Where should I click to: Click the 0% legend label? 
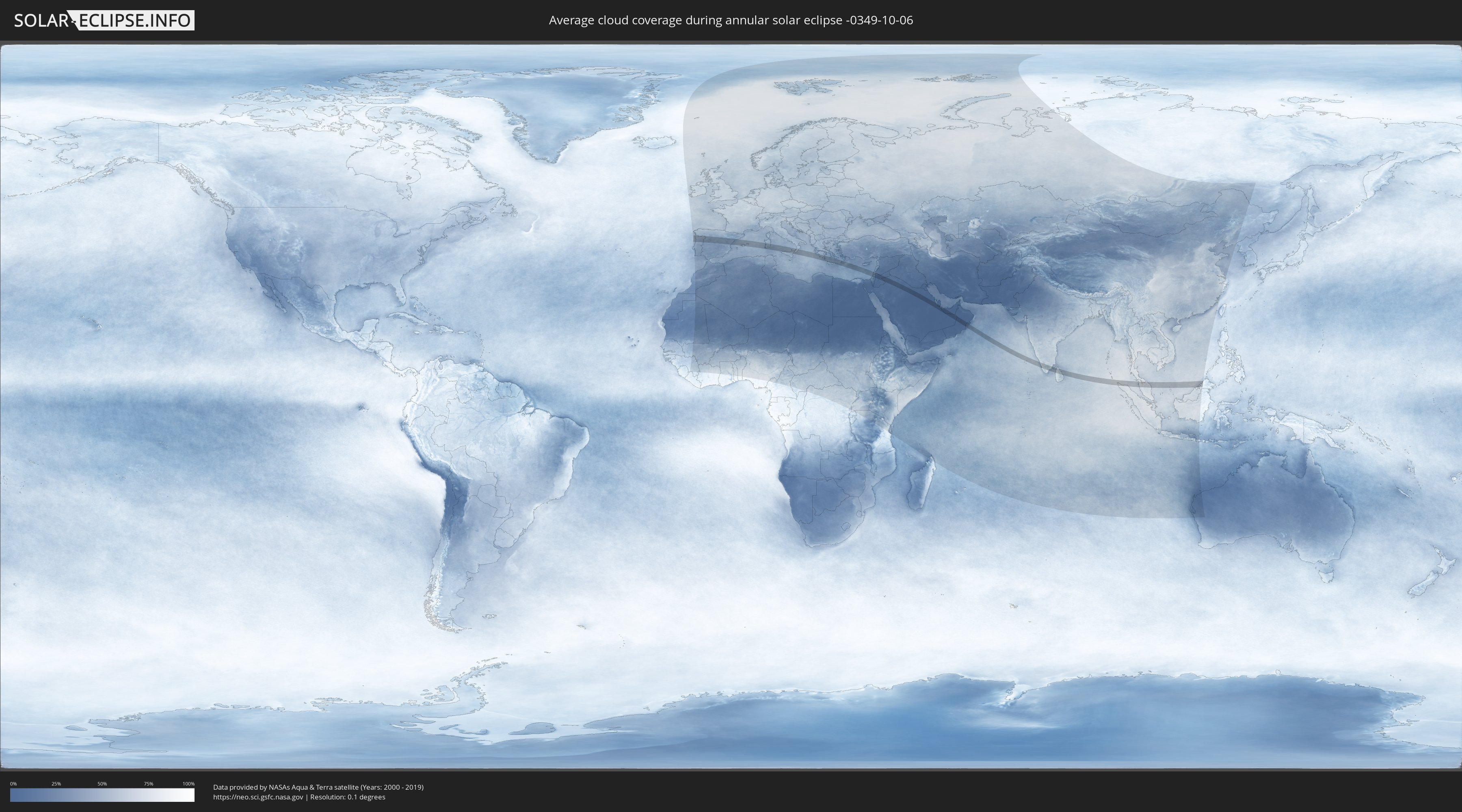(x=13, y=784)
